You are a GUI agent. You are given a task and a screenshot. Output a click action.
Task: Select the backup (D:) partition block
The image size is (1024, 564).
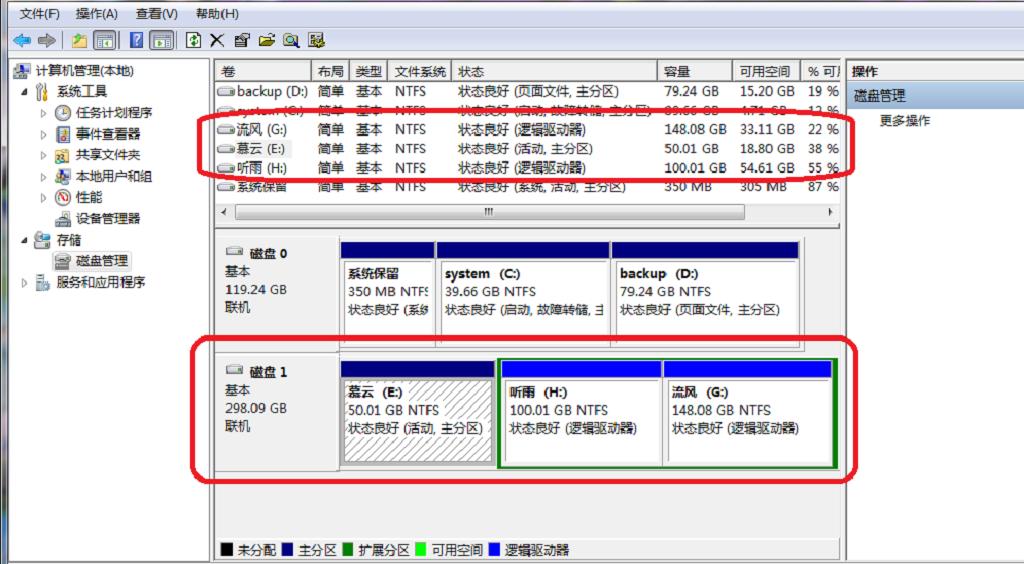(x=705, y=294)
